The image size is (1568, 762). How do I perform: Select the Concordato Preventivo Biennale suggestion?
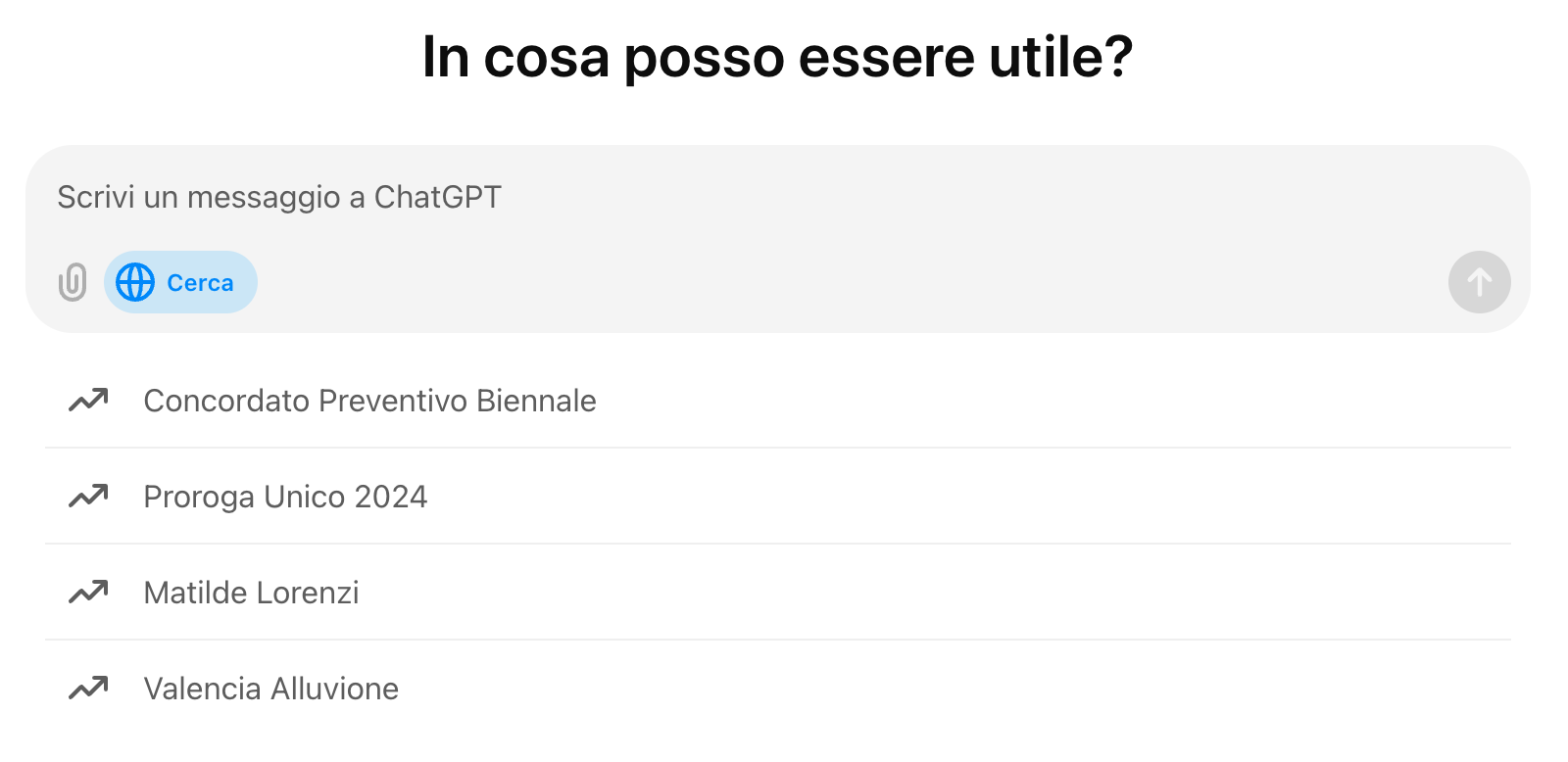[x=778, y=401]
